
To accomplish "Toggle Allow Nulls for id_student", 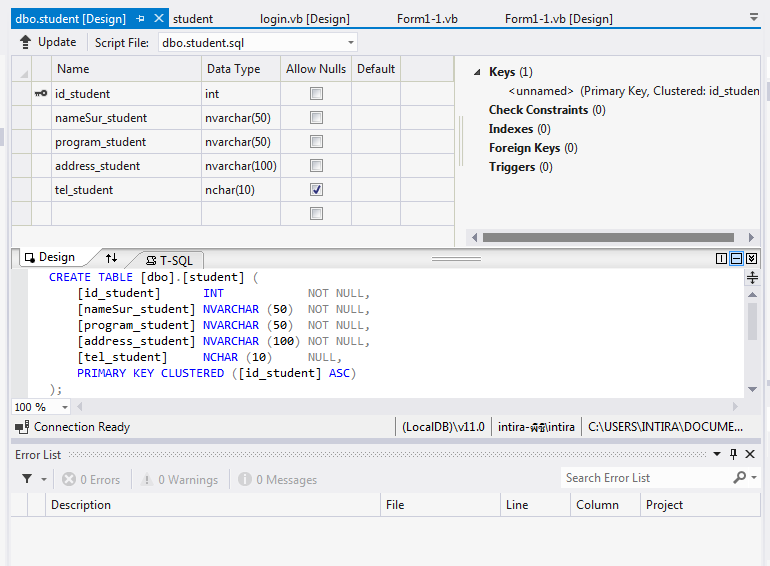I will 316,93.
